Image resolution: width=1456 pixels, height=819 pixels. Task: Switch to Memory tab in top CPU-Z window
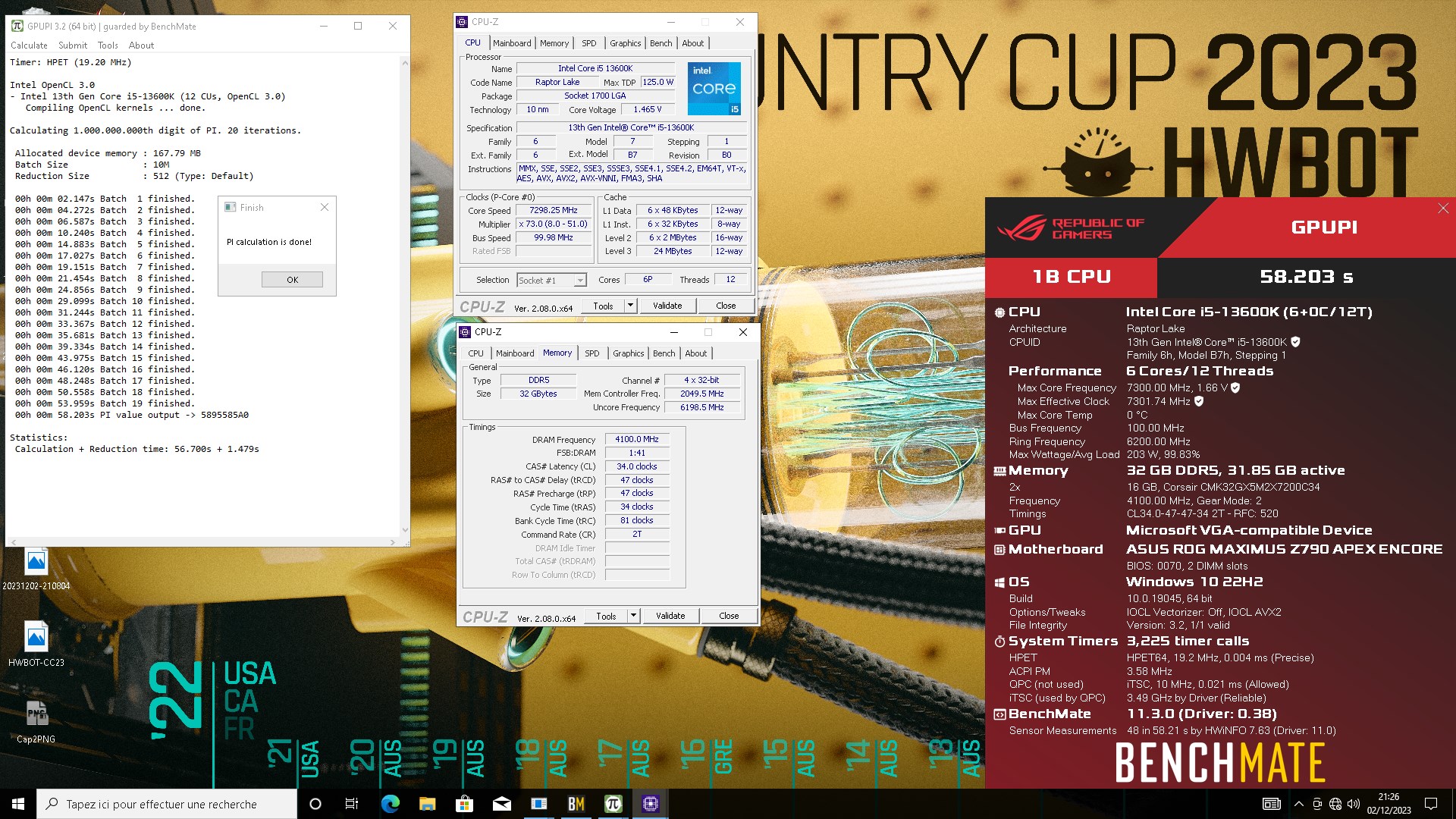pyautogui.click(x=554, y=43)
